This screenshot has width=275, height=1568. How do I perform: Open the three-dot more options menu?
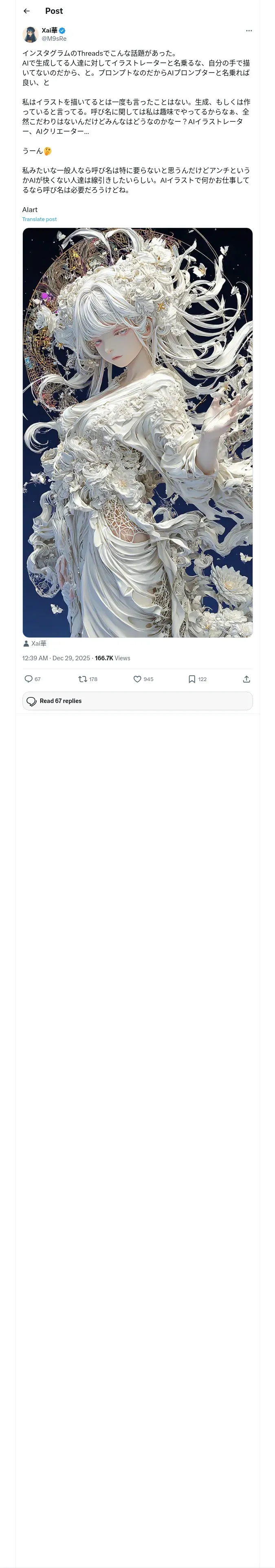[249, 31]
